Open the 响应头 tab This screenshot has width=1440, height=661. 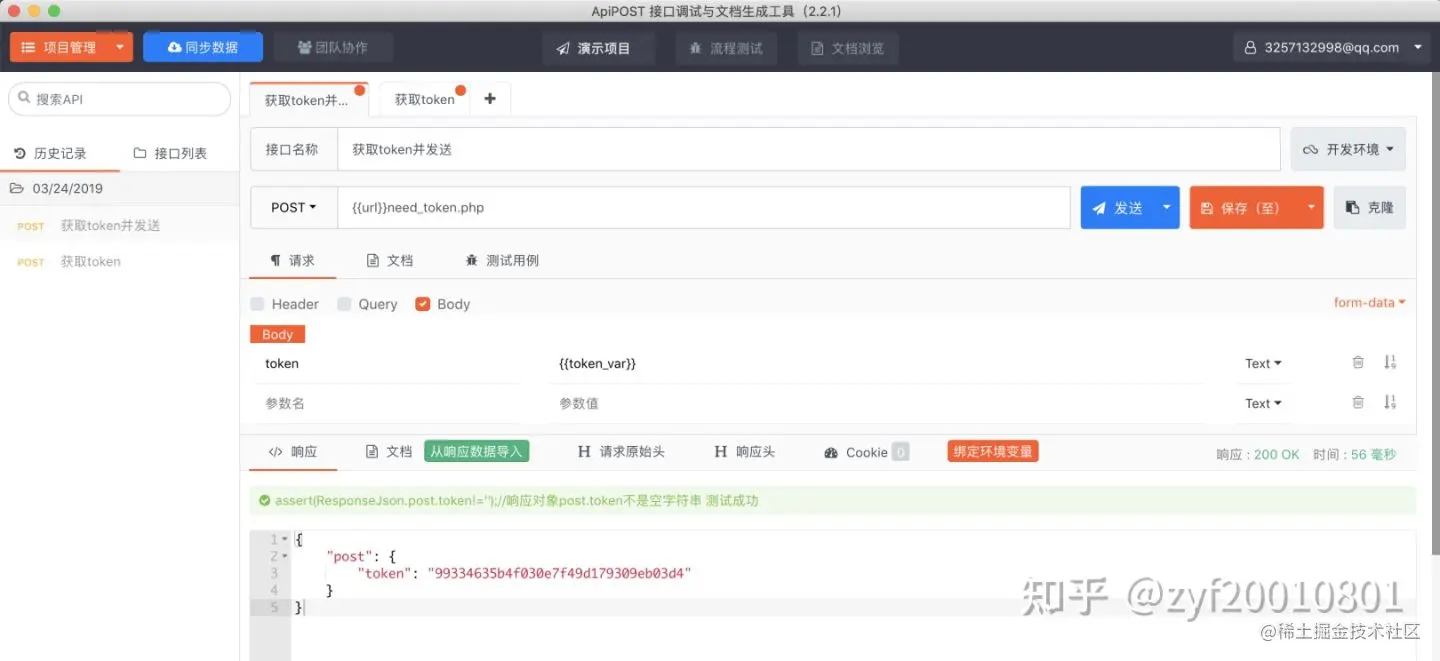tap(745, 452)
